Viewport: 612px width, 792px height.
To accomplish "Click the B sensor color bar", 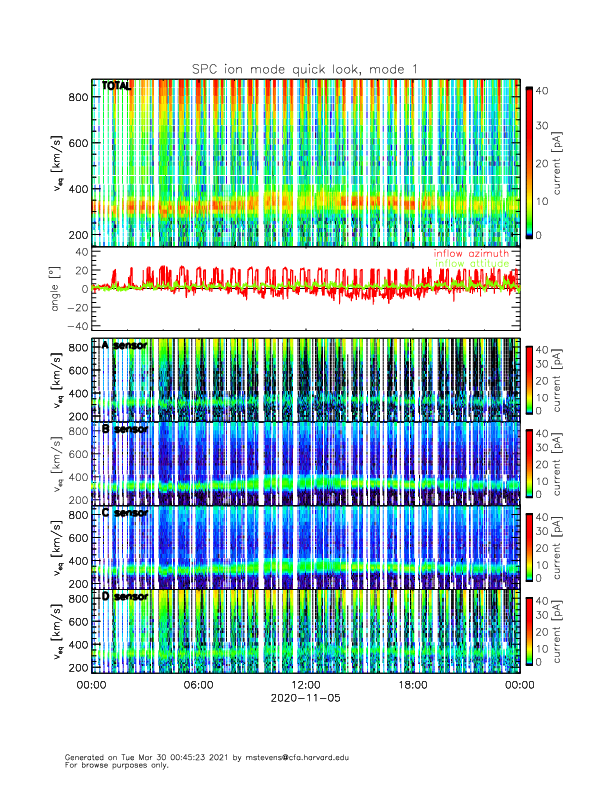I will (528, 463).
